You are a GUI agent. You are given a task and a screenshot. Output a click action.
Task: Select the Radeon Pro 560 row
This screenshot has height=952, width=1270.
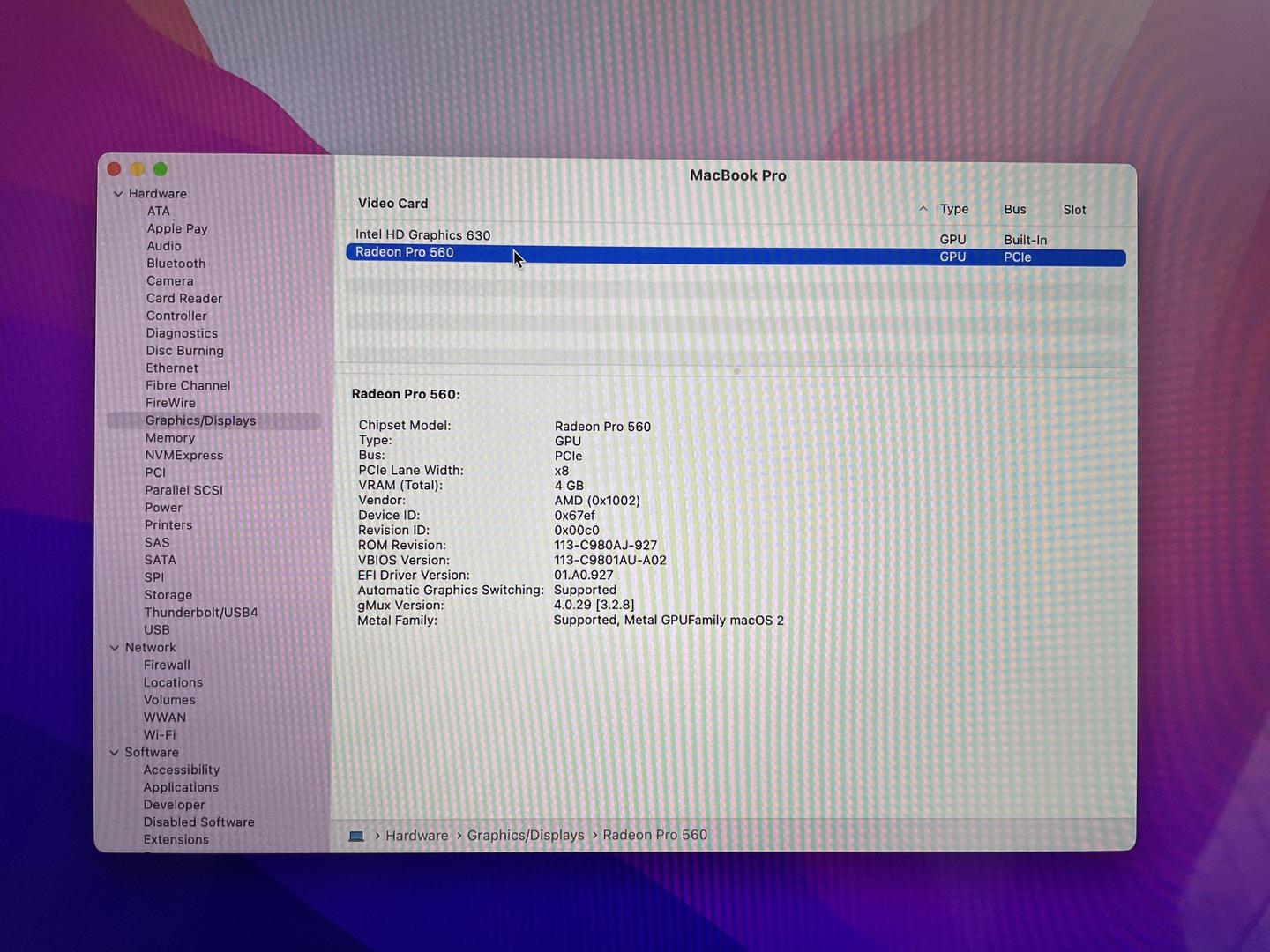click(x=736, y=256)
